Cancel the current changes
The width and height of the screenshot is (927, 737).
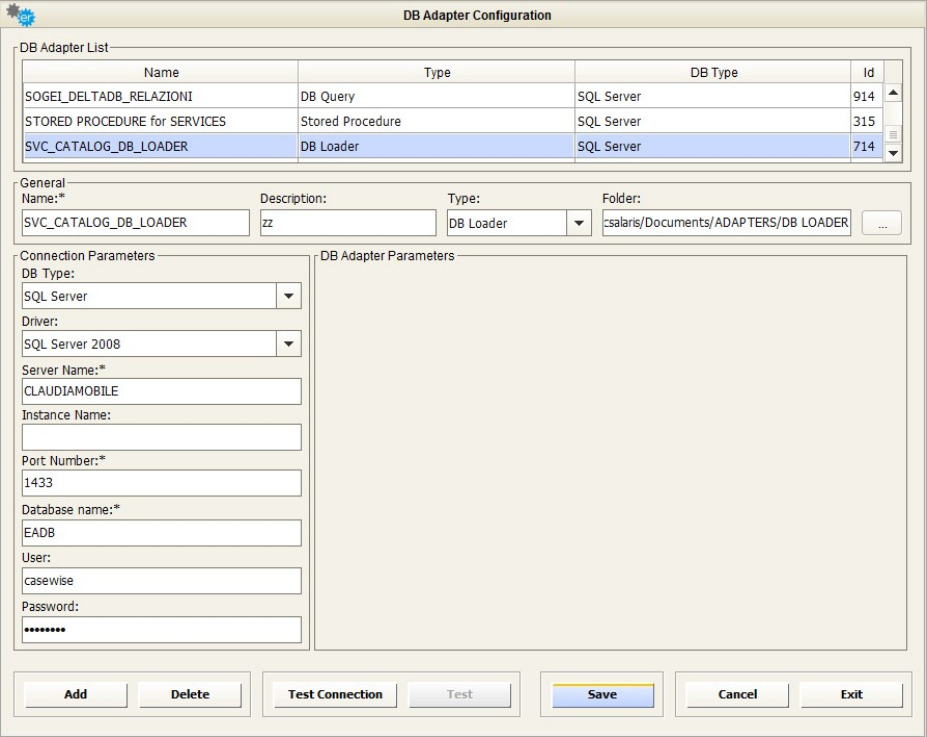[x=737, y=695]
